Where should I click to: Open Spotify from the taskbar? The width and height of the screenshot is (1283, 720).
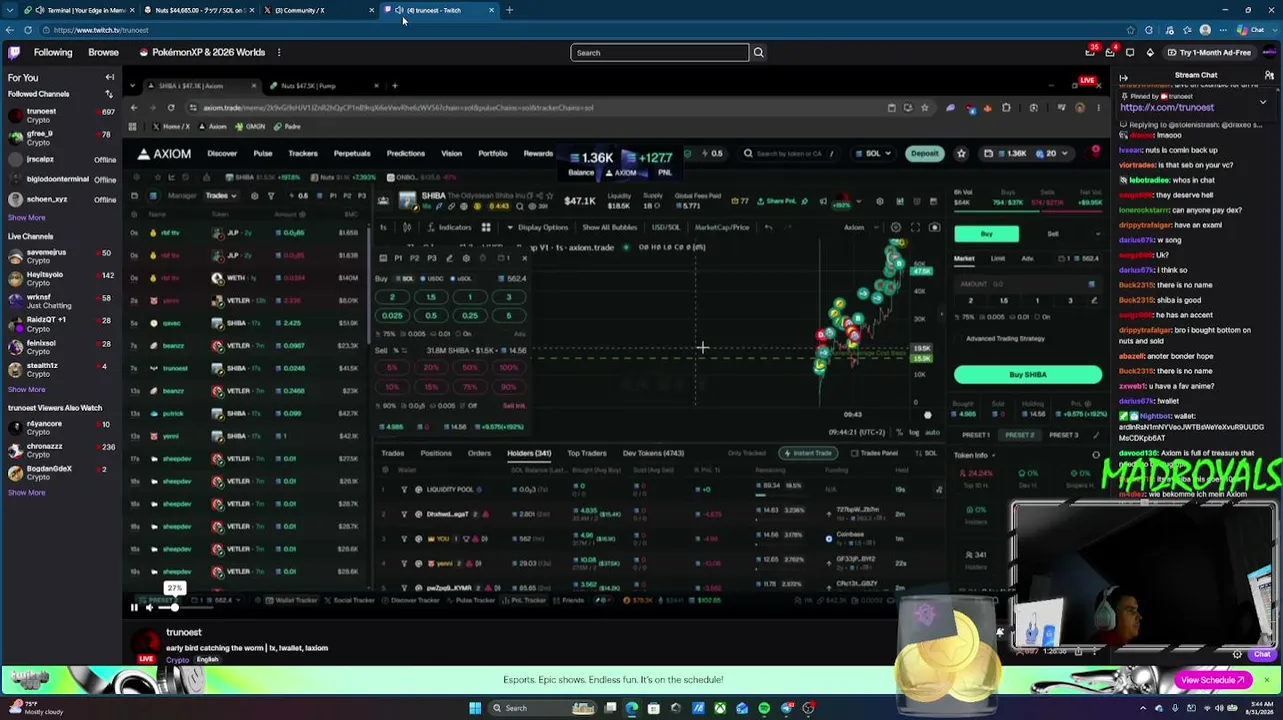[764, 708]
